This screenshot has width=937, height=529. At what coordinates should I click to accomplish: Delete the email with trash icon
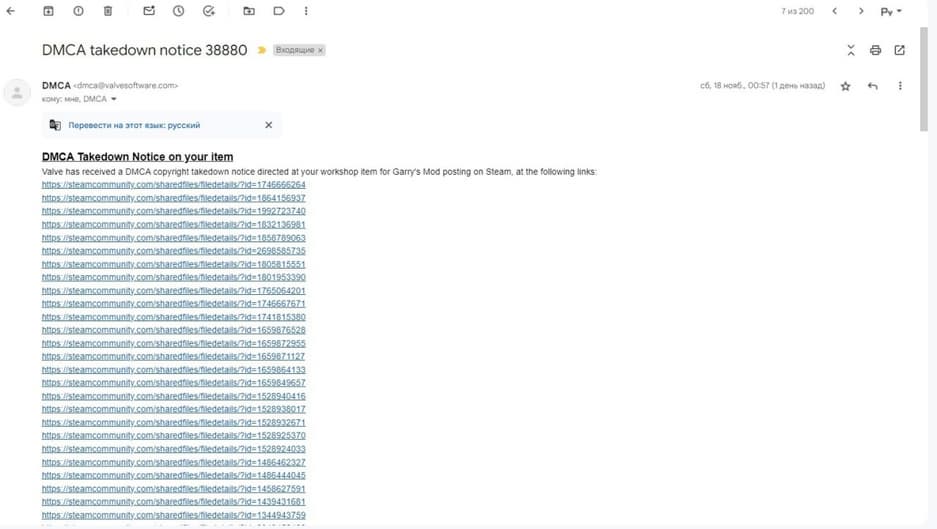[108, 11]
